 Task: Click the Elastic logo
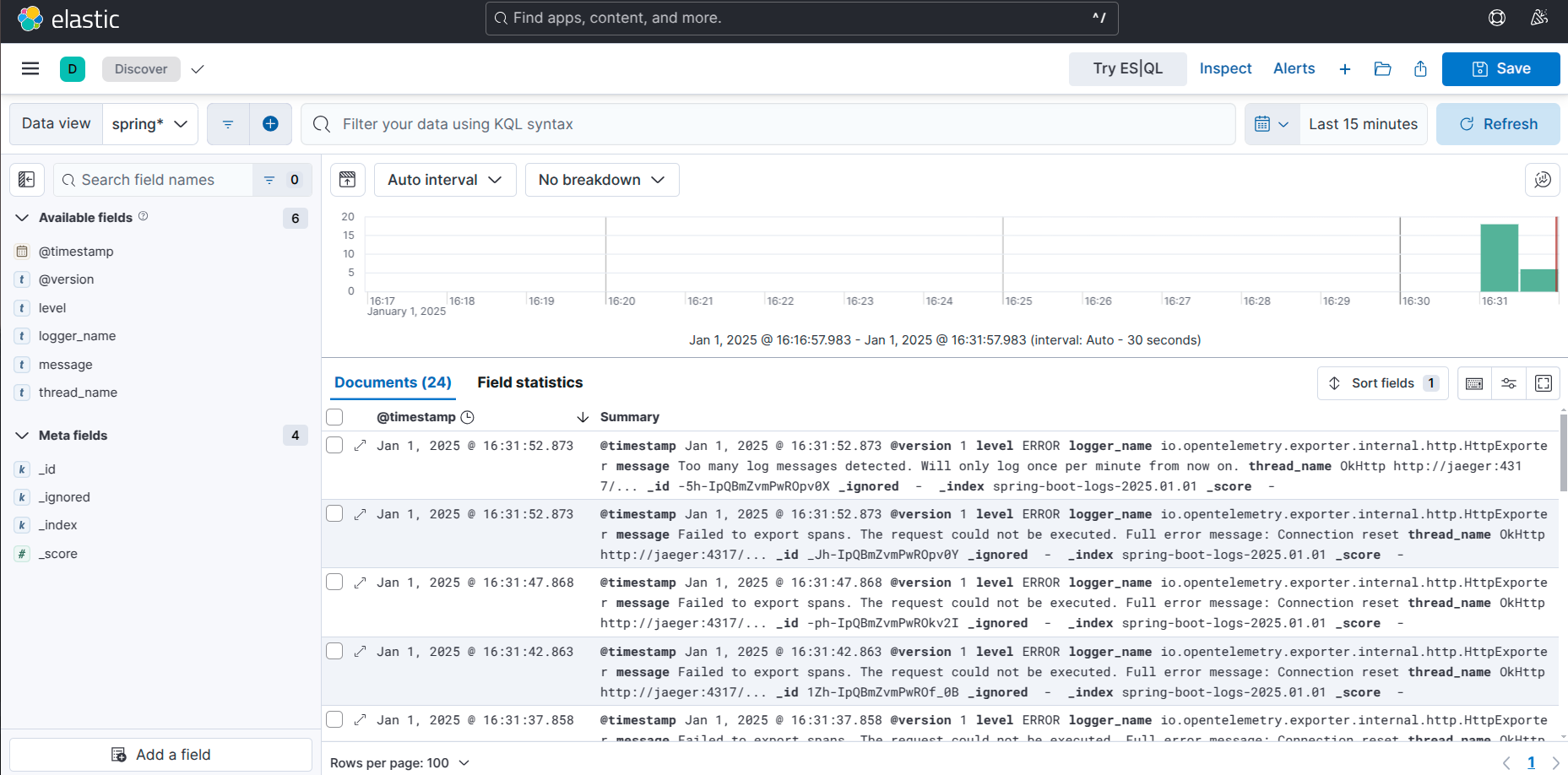68,19
